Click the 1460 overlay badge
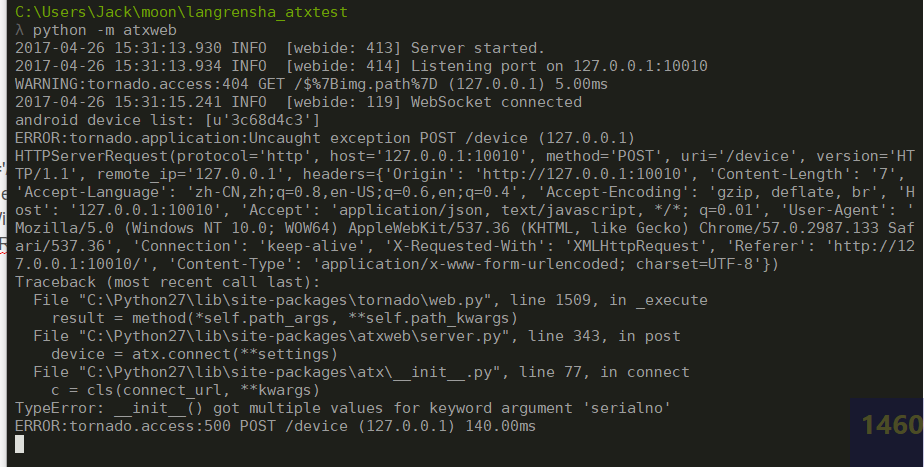Image resolution: width=924 pixels, height=467 pixels. pos(892,425)
